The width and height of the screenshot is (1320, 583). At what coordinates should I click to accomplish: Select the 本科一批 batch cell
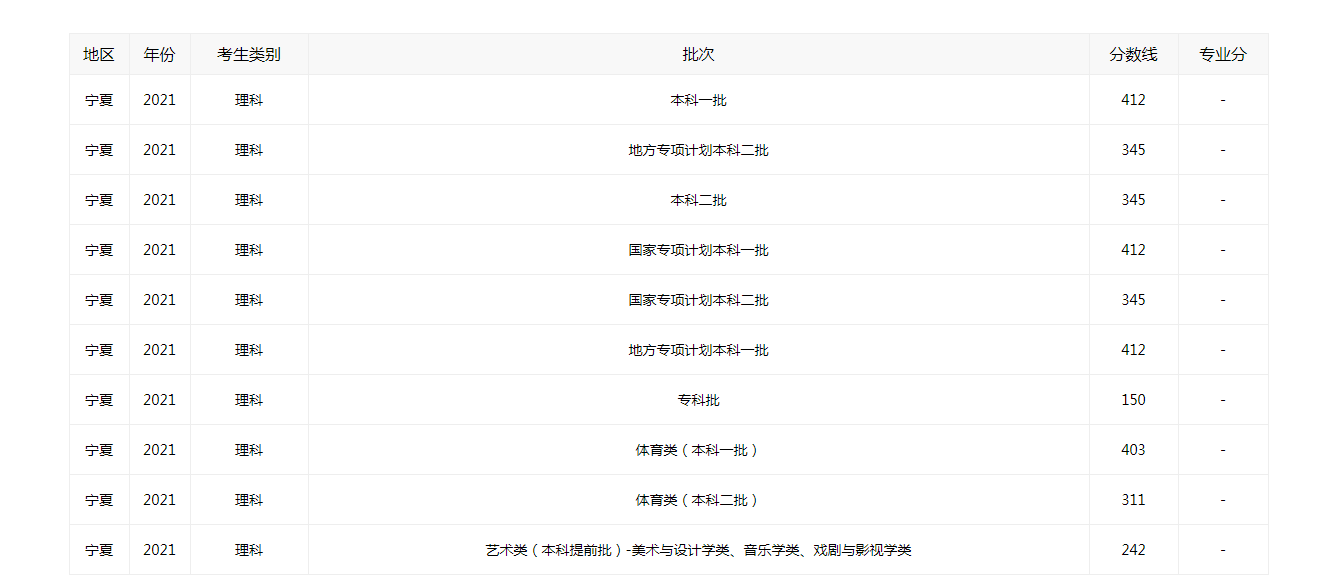coord(699,100)
